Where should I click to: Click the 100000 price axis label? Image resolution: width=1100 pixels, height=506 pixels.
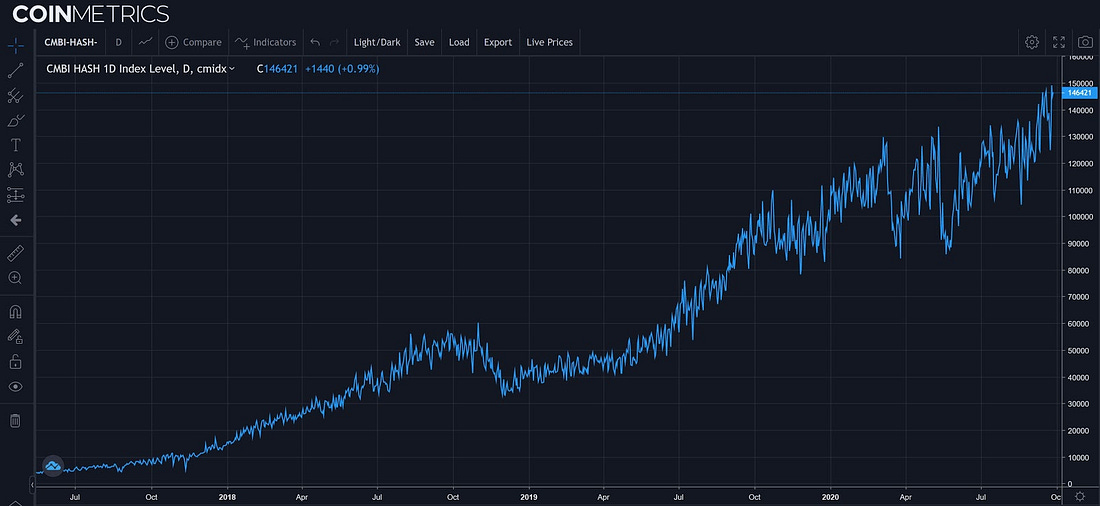pos(1080,217)
